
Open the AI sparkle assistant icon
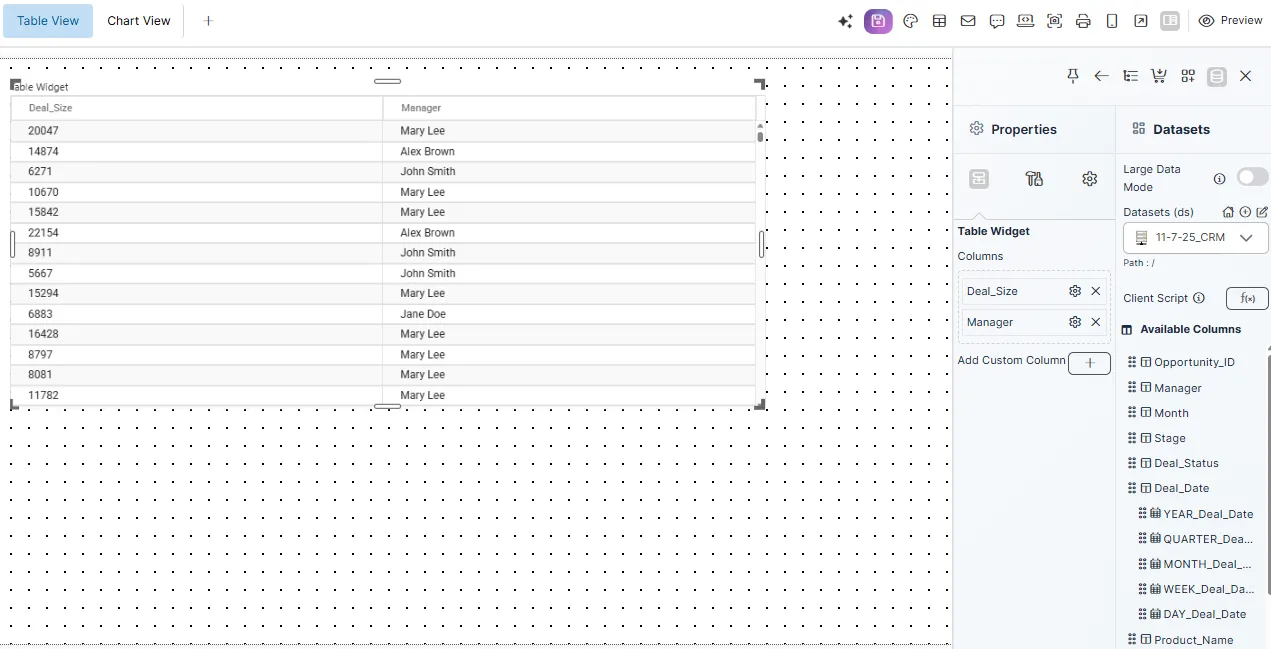[845, 21]
